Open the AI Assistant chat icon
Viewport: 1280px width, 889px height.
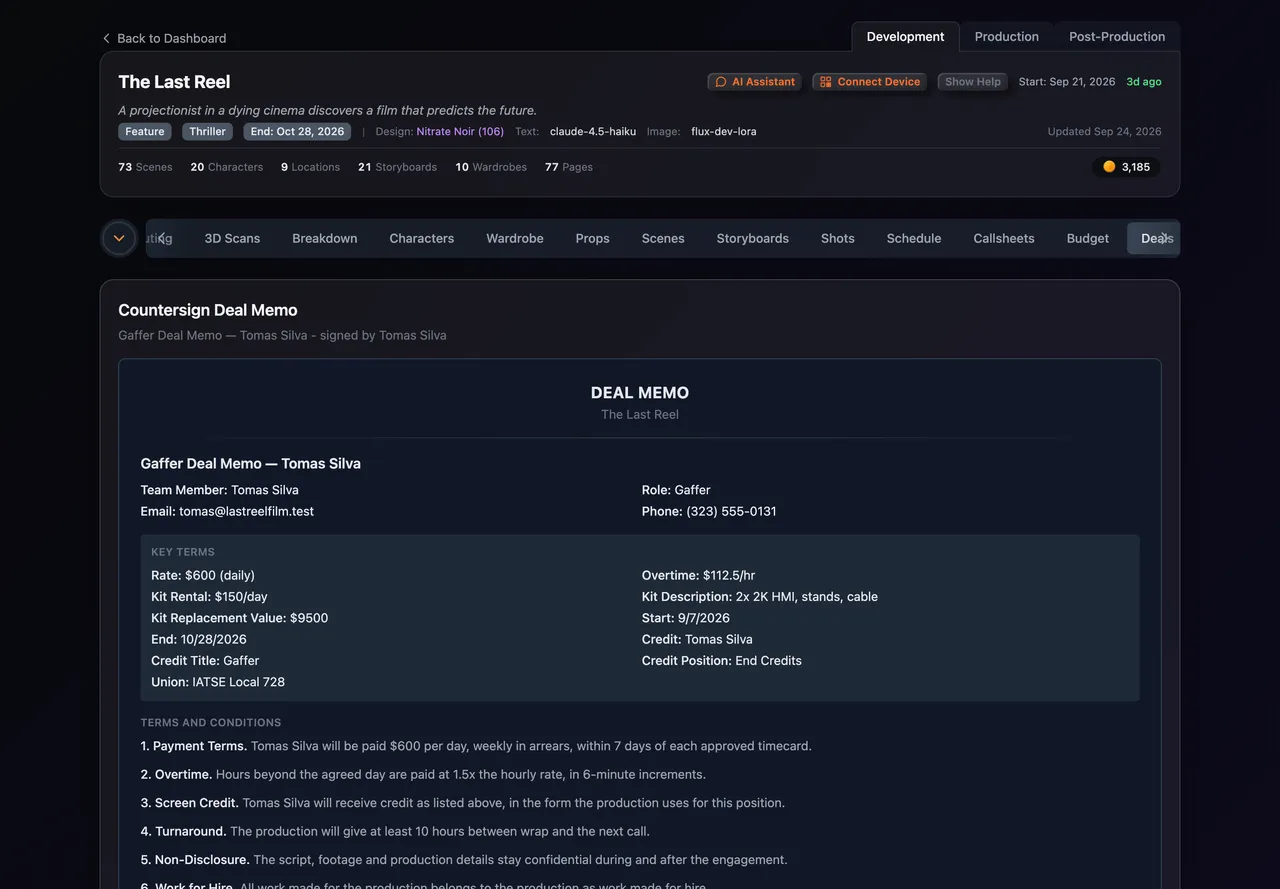721,82
